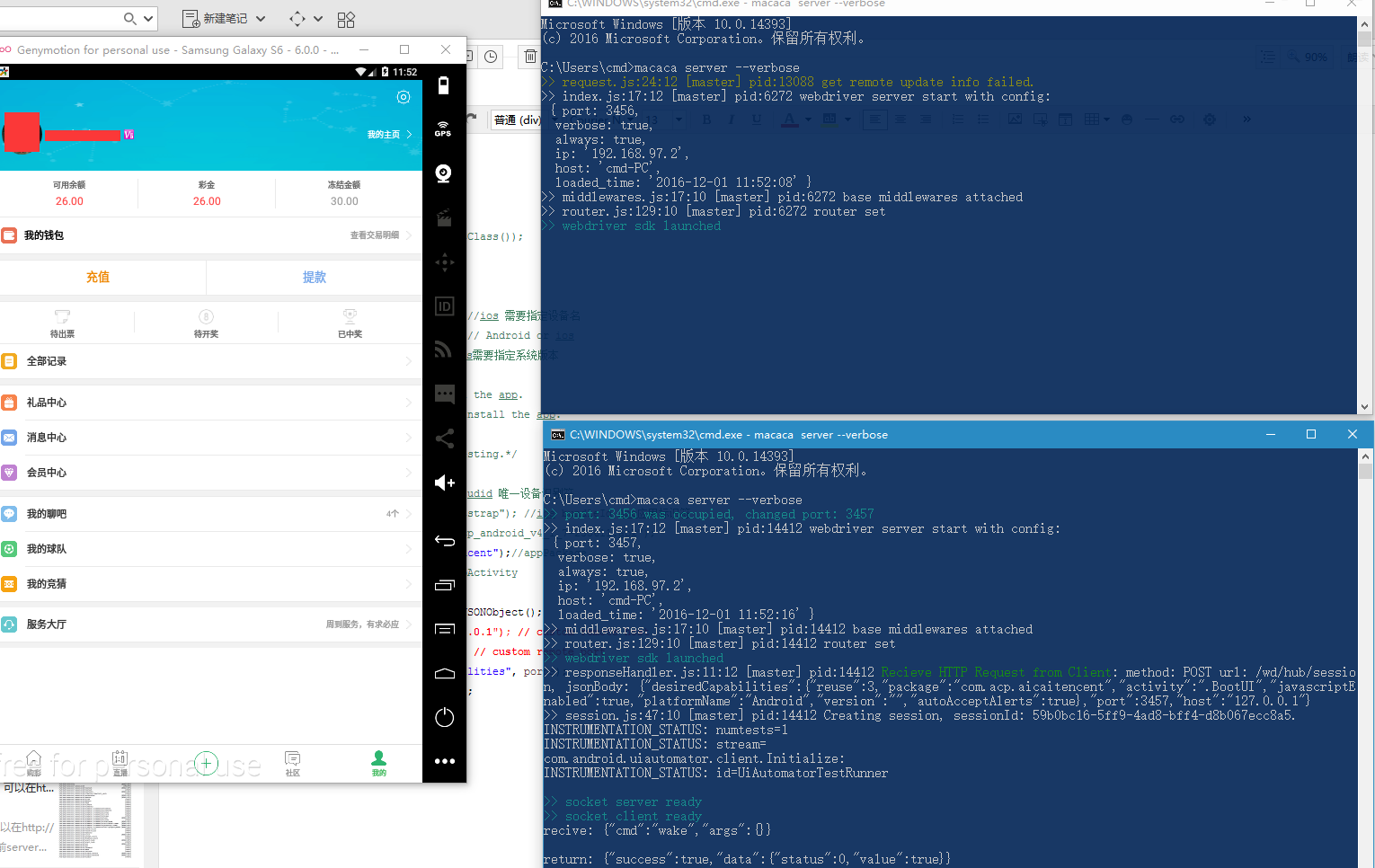Expand the sync options dropdown arrow

(x=318, y=18)
